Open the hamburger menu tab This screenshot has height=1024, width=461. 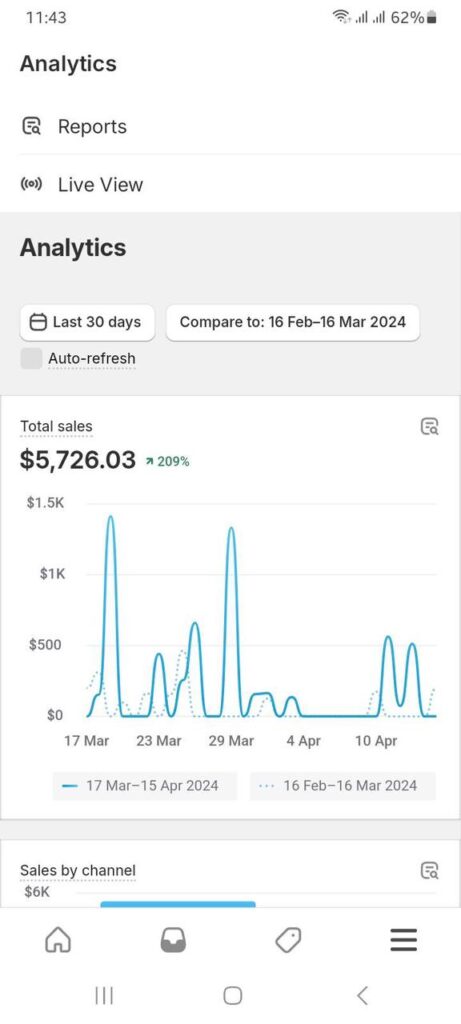pos(404,940)
